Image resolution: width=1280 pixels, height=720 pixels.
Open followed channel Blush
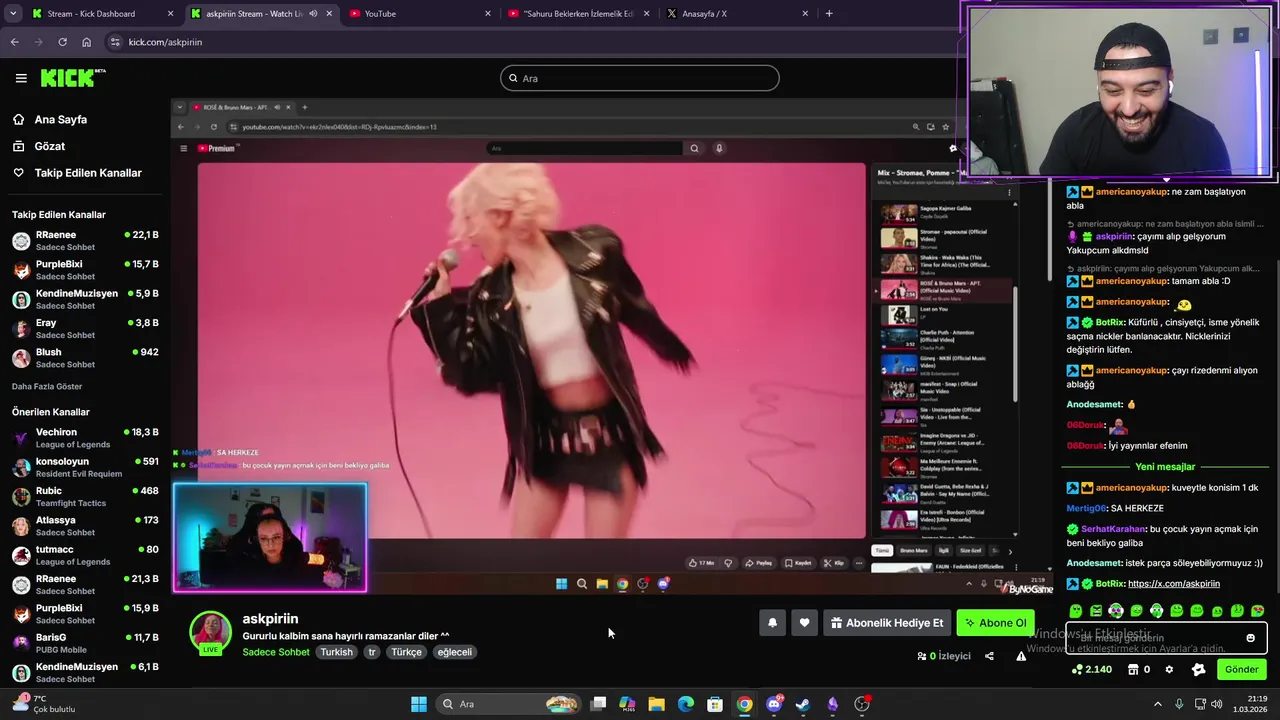pyautogui.click(x=85, y=358)
